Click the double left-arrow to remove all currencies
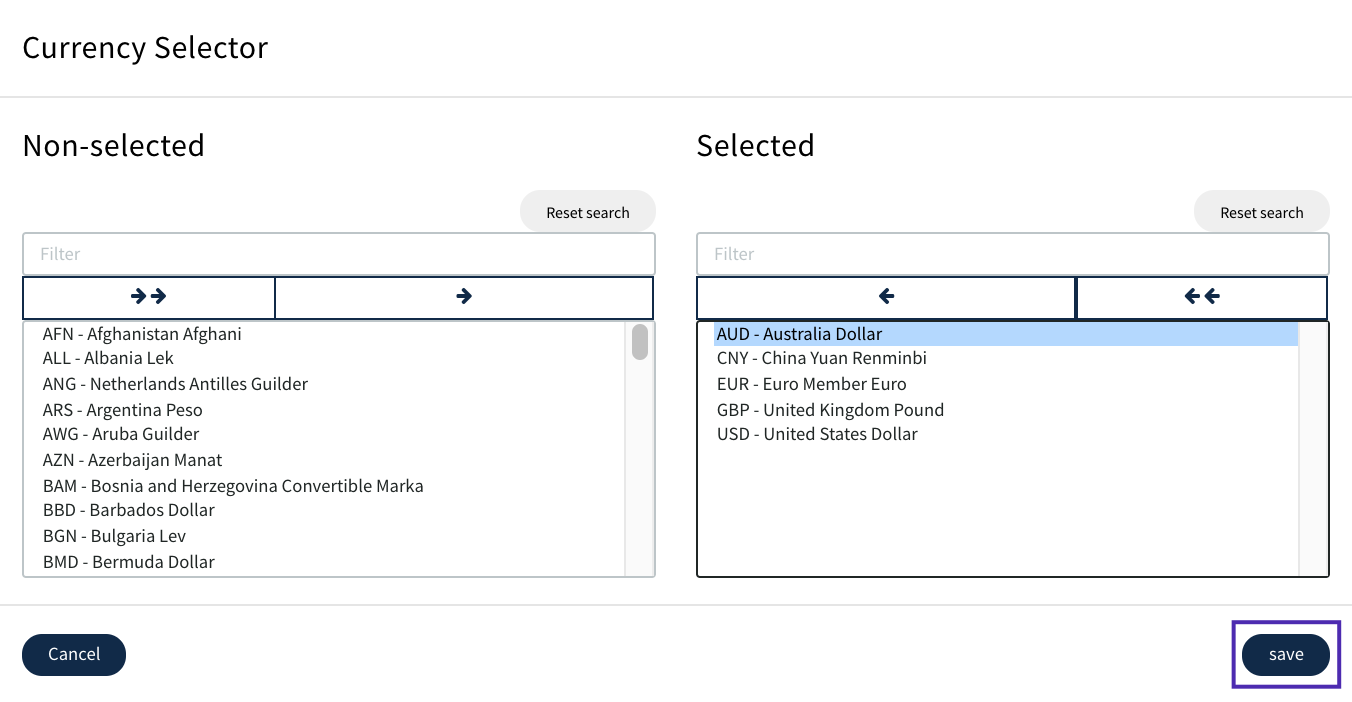The image size is (1352, 702). point(1201,296)
